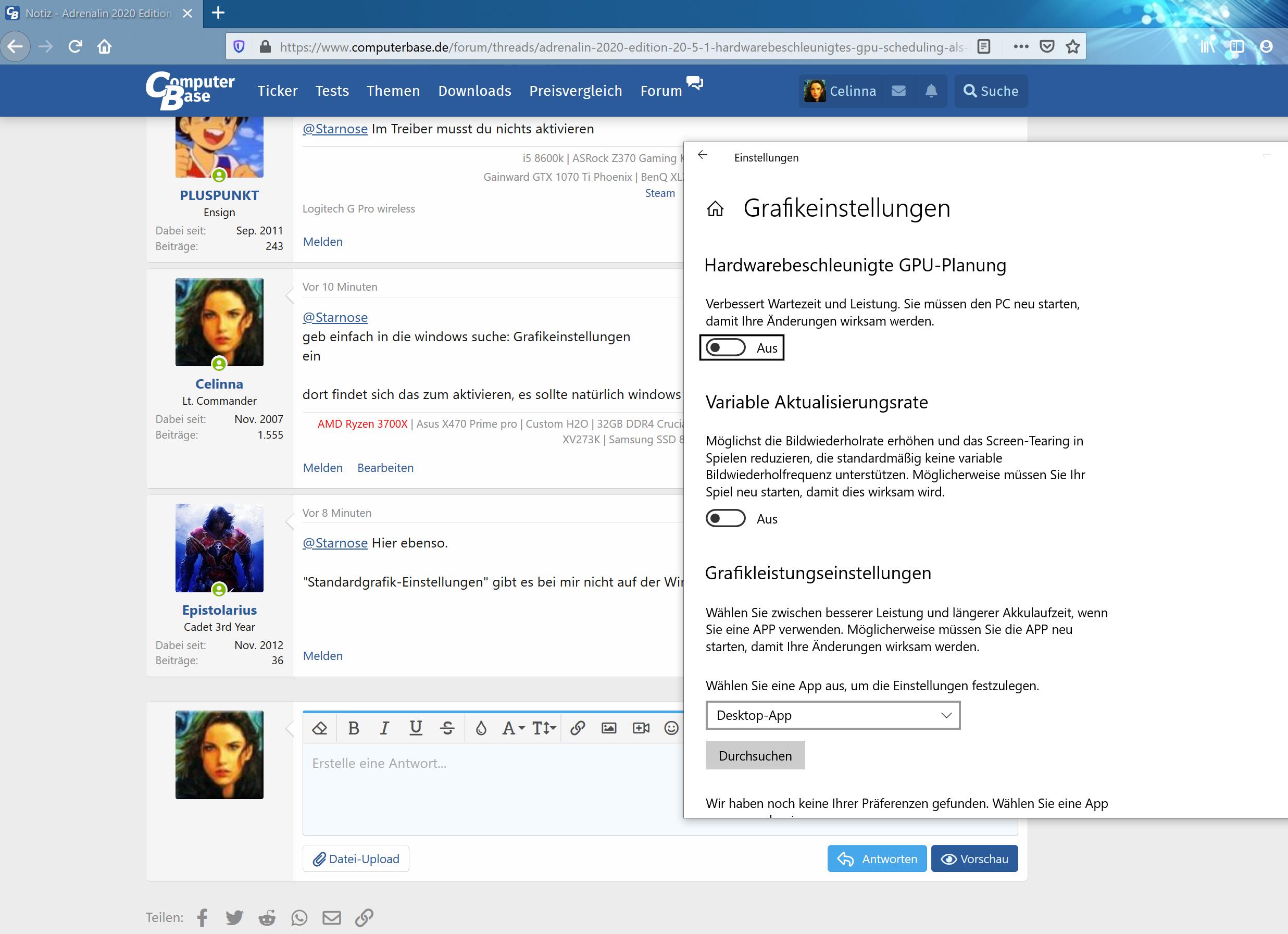The image size is (1288, 934).
Task: Toggle Hardwarebeschleunigte GPU-Planung switch
Action: coord(725,348)
